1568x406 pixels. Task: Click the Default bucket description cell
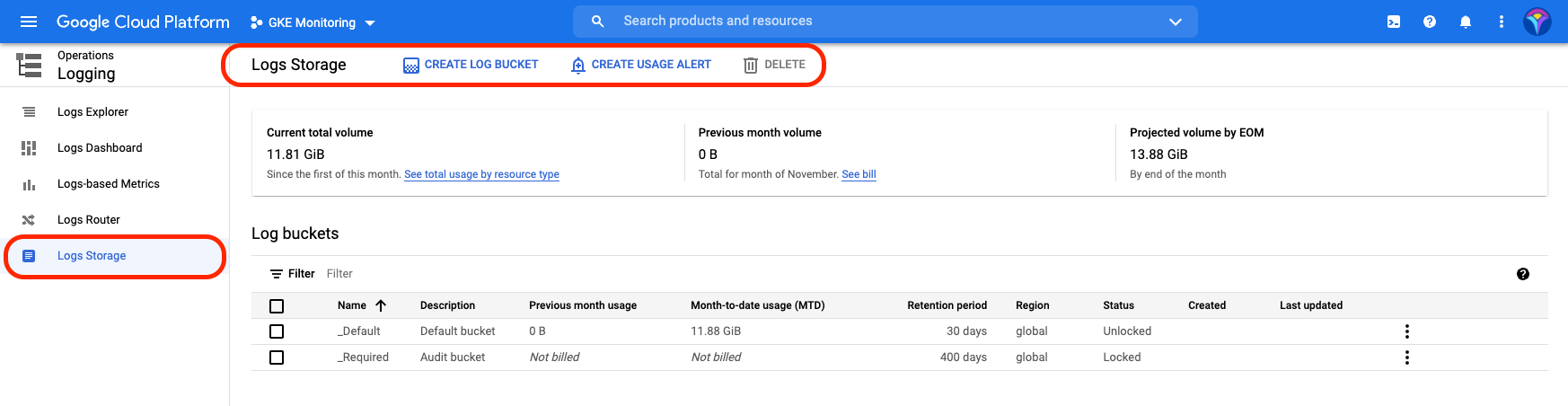[457, 331]
